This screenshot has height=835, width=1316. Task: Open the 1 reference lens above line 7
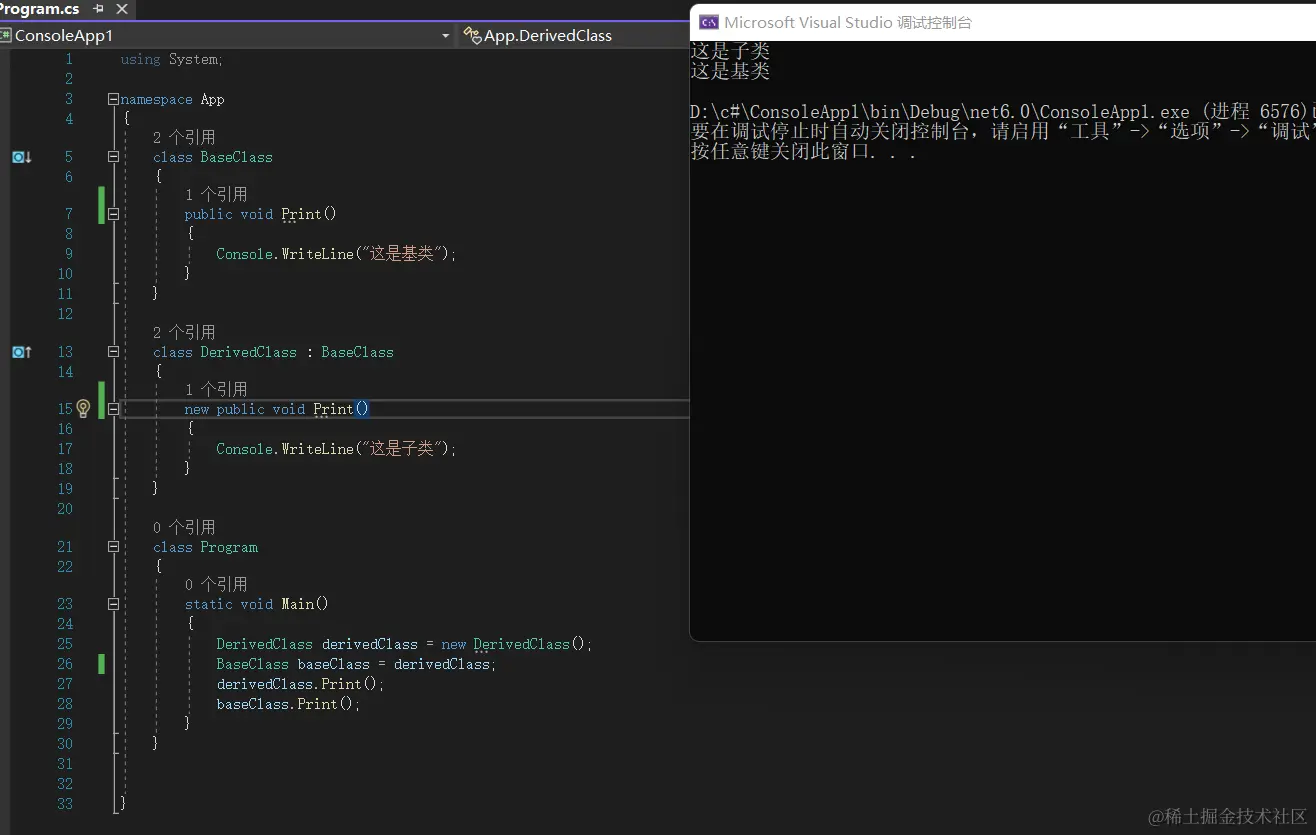(216, 194)
